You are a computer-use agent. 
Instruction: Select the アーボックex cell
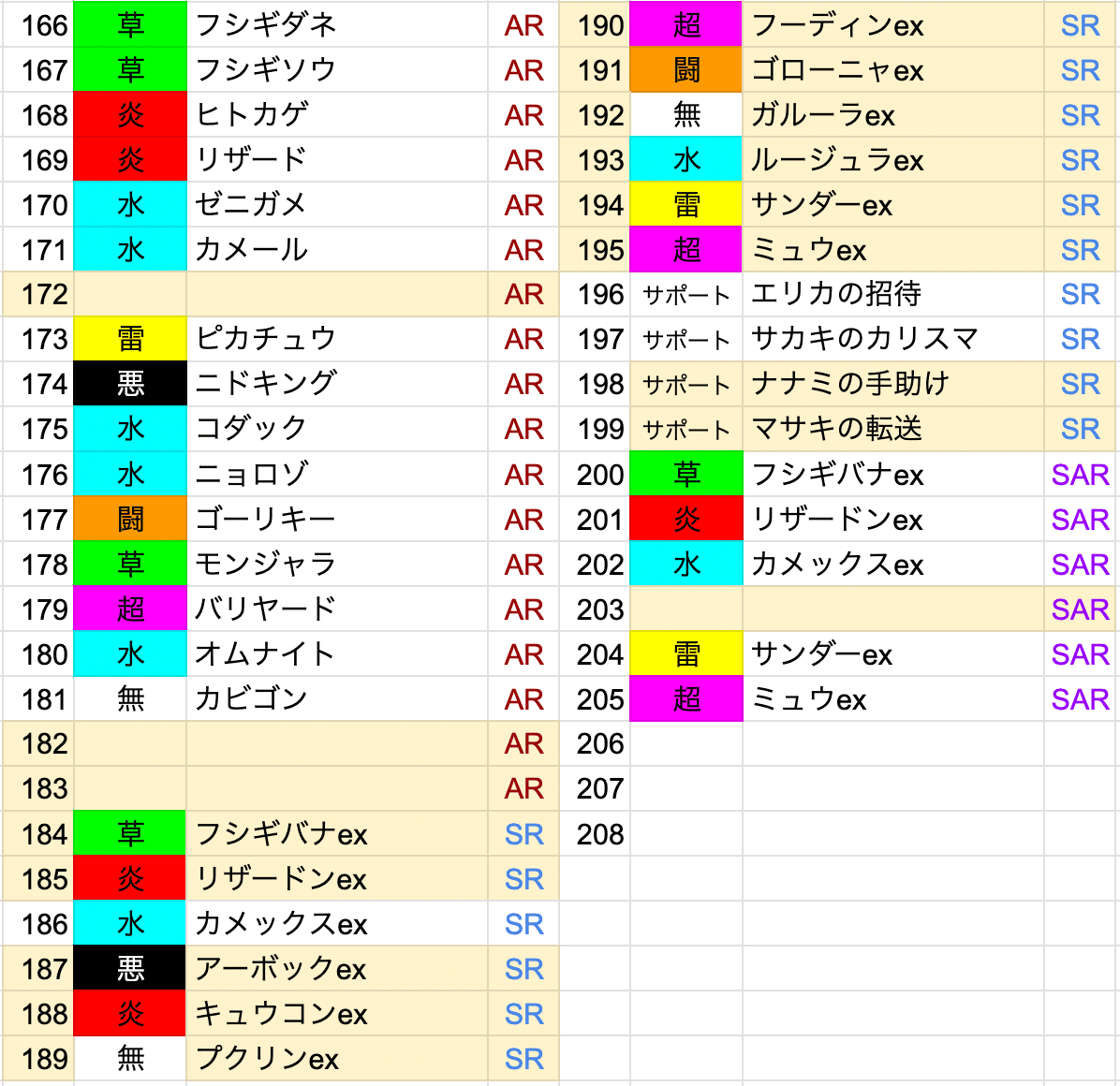[x=337, y=969]
